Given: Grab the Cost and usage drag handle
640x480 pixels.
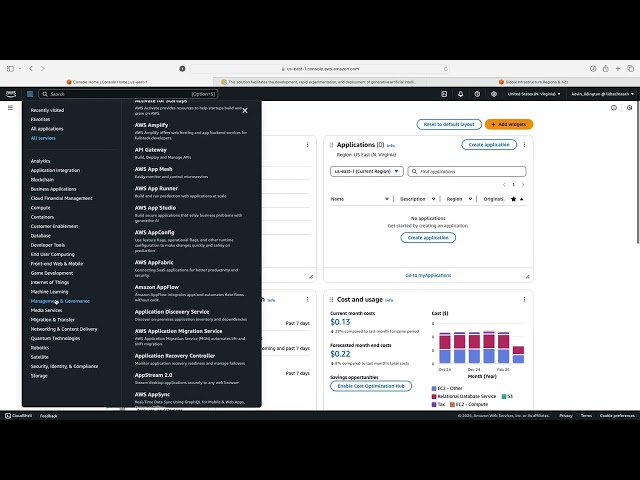Looking at the screenshot, I should [x=331, y=300].
